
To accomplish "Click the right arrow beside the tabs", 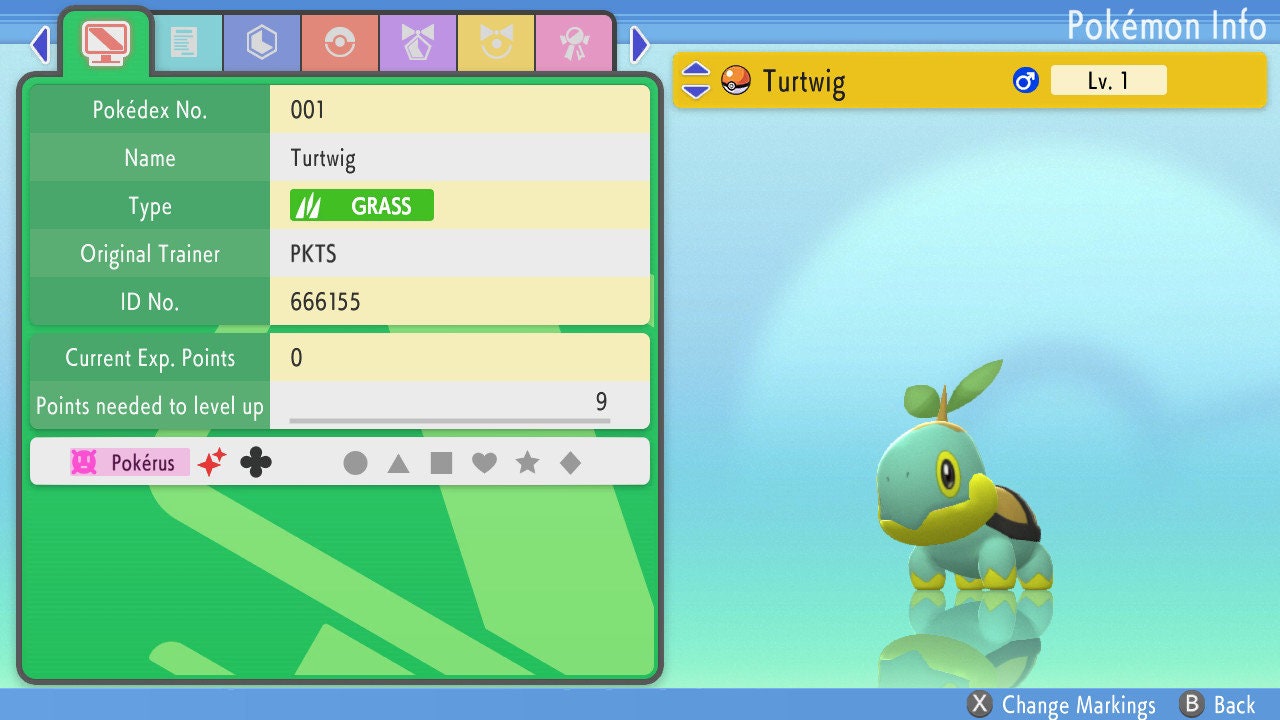I will coord(640,44).
